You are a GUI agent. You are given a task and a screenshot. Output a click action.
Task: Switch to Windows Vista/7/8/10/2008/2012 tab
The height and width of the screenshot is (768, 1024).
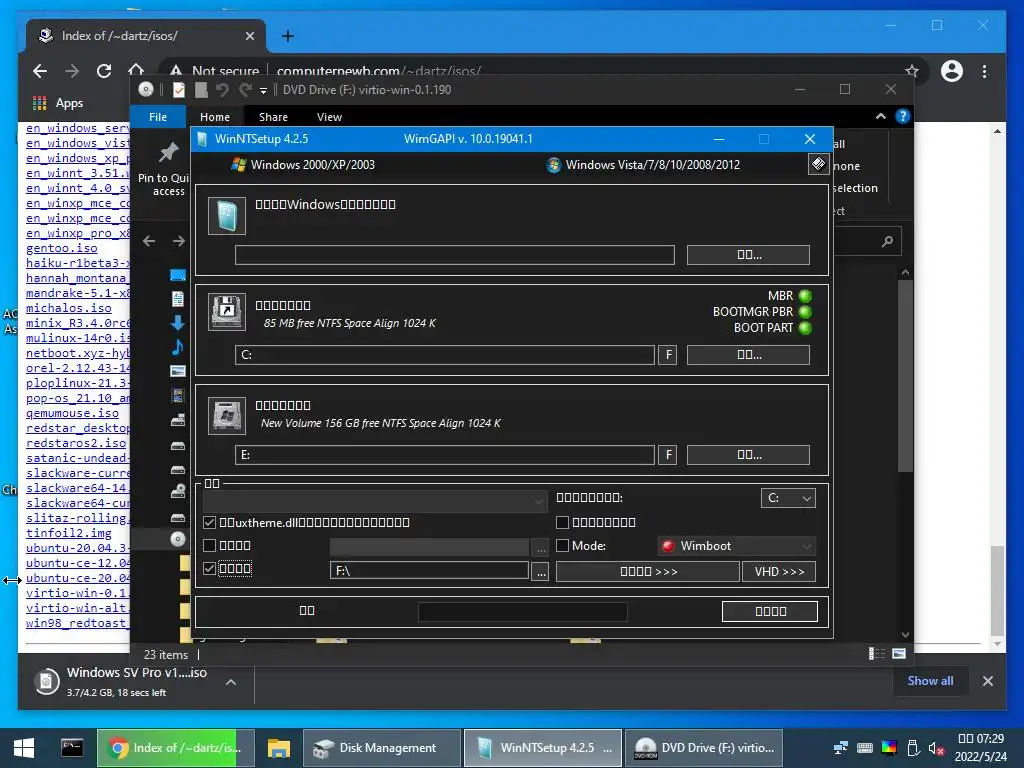click(643, 165)
